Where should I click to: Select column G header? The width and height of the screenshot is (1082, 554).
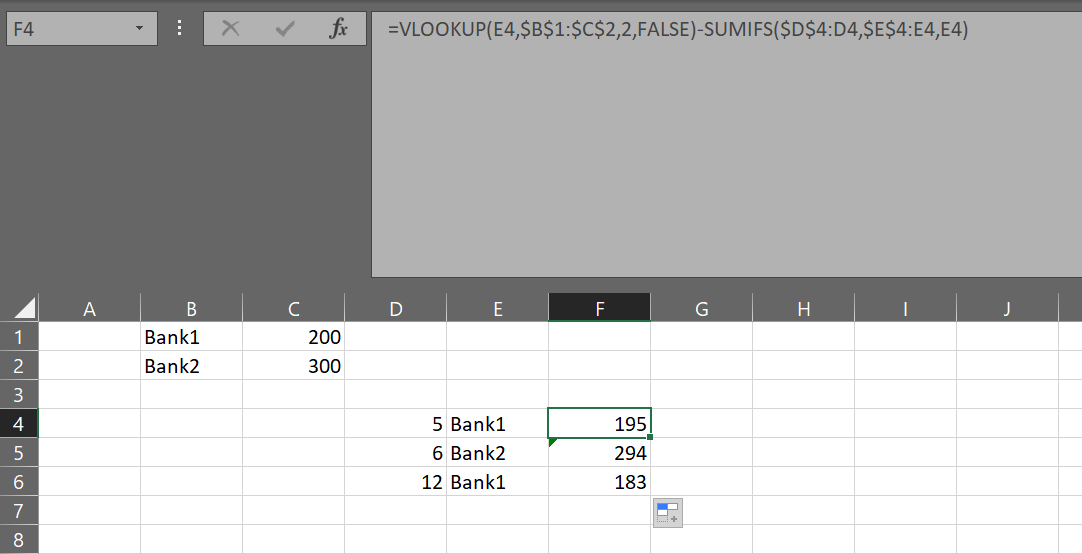[702, 308]
